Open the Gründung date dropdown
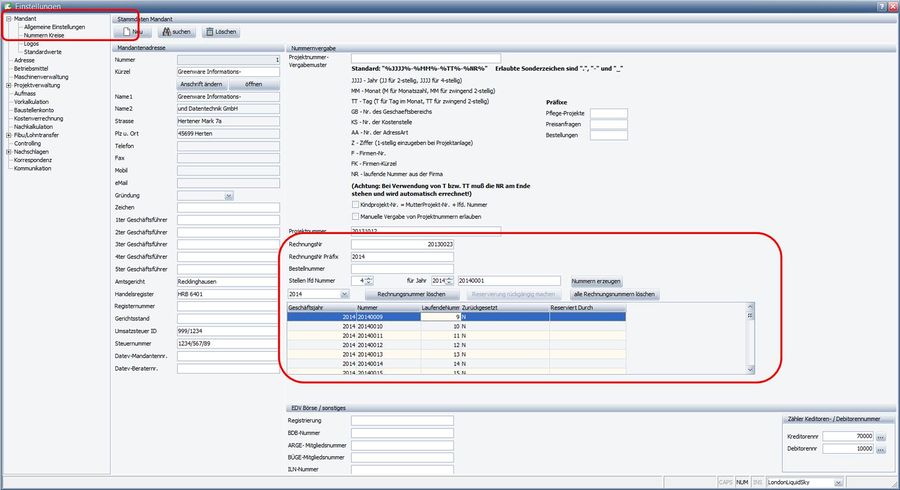900x490 pixels. (229, 195)
